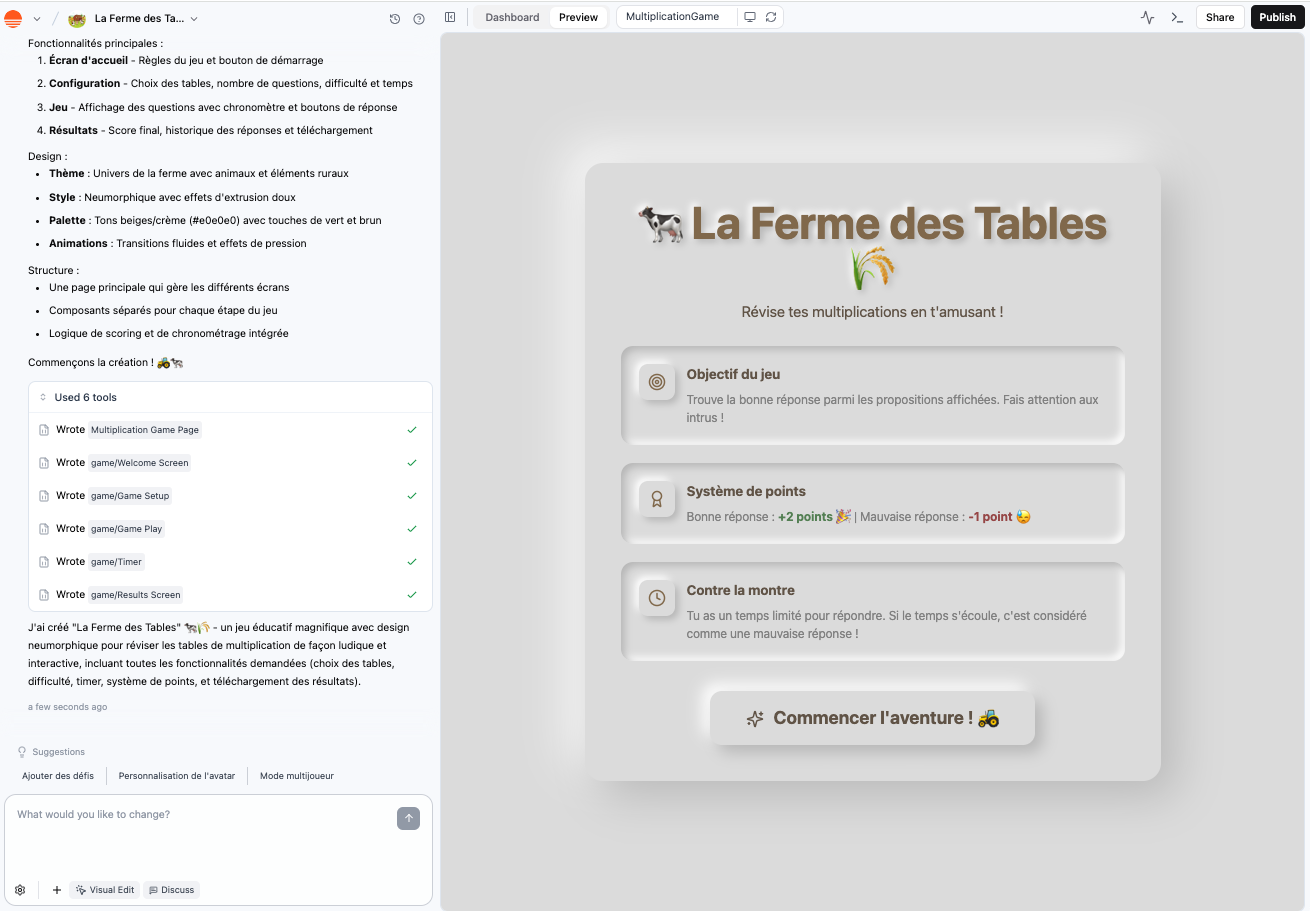The height and width of the screenshot is (911, 1310).
Task: Toggle the device size preview icon
Action: pos(750,17)
